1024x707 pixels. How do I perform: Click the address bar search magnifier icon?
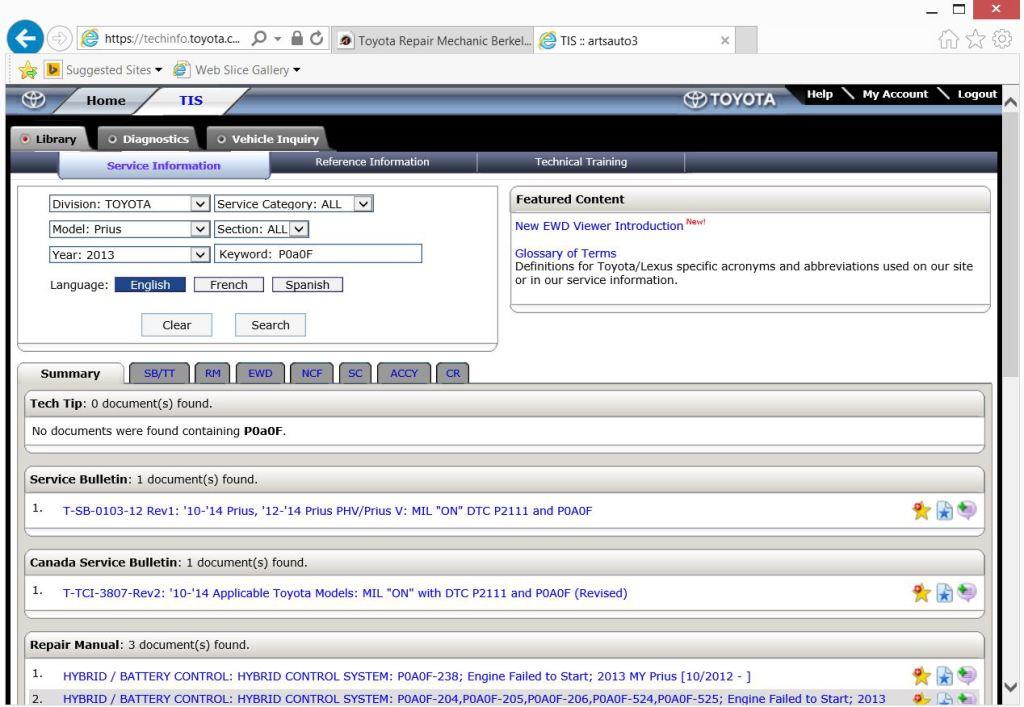click(x=259, y=39)
